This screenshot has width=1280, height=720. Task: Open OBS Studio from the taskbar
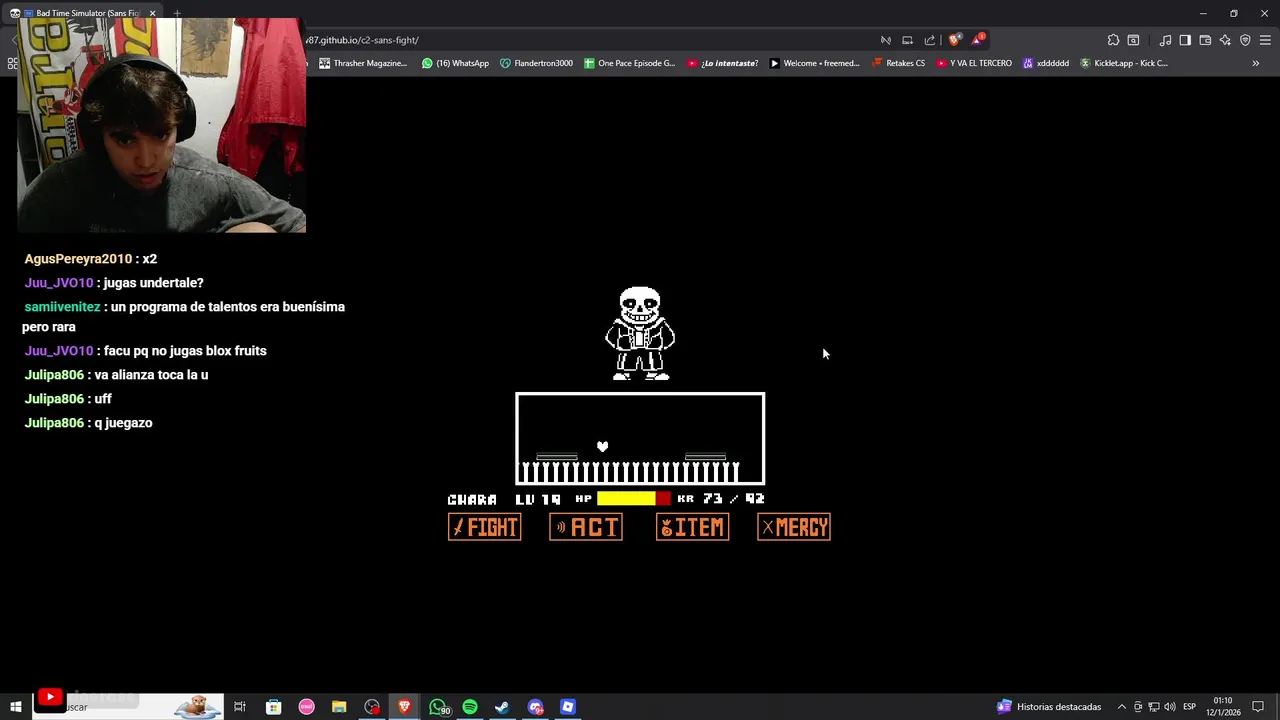click(x=372, y=707)
